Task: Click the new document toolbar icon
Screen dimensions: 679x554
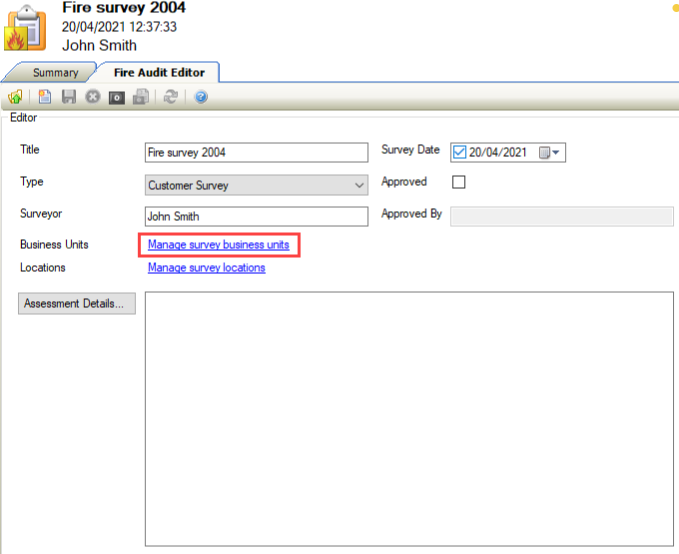Action: [x=45, y=97]
